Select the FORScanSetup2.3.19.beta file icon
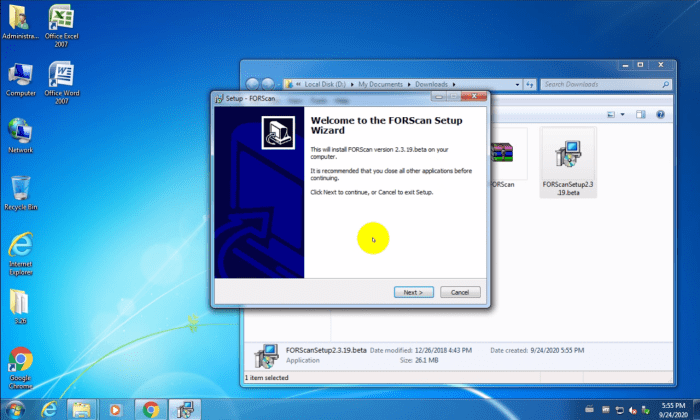Image resolution: width=700 pixels, height=420 pixels. 568,162
